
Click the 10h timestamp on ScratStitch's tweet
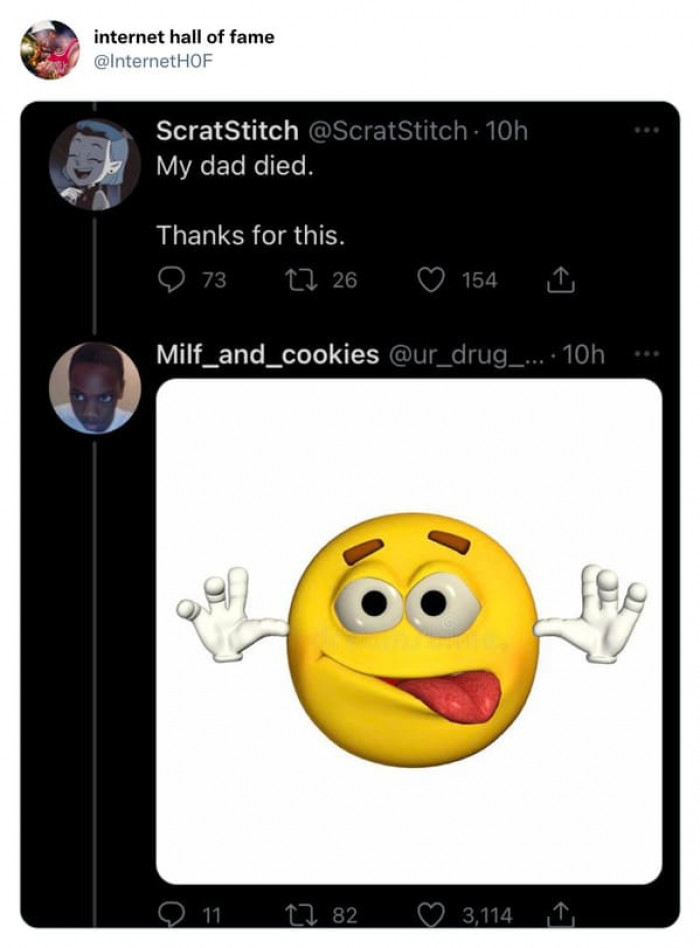click(x=506, y=130)
